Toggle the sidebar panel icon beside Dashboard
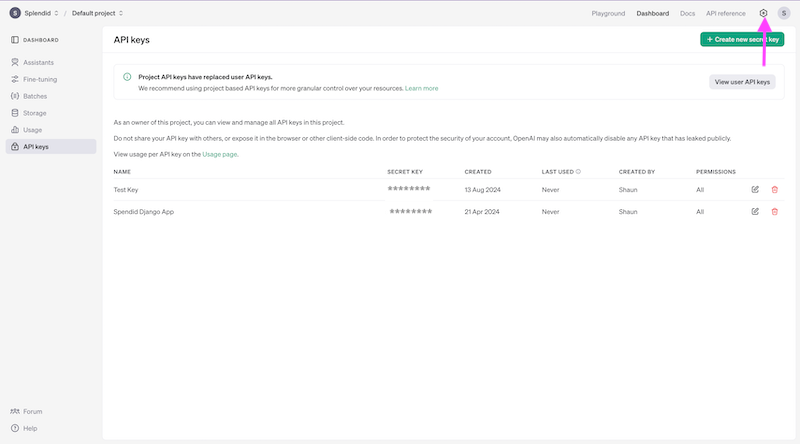Viewport: 800px width, 444px height. [15, 40]
